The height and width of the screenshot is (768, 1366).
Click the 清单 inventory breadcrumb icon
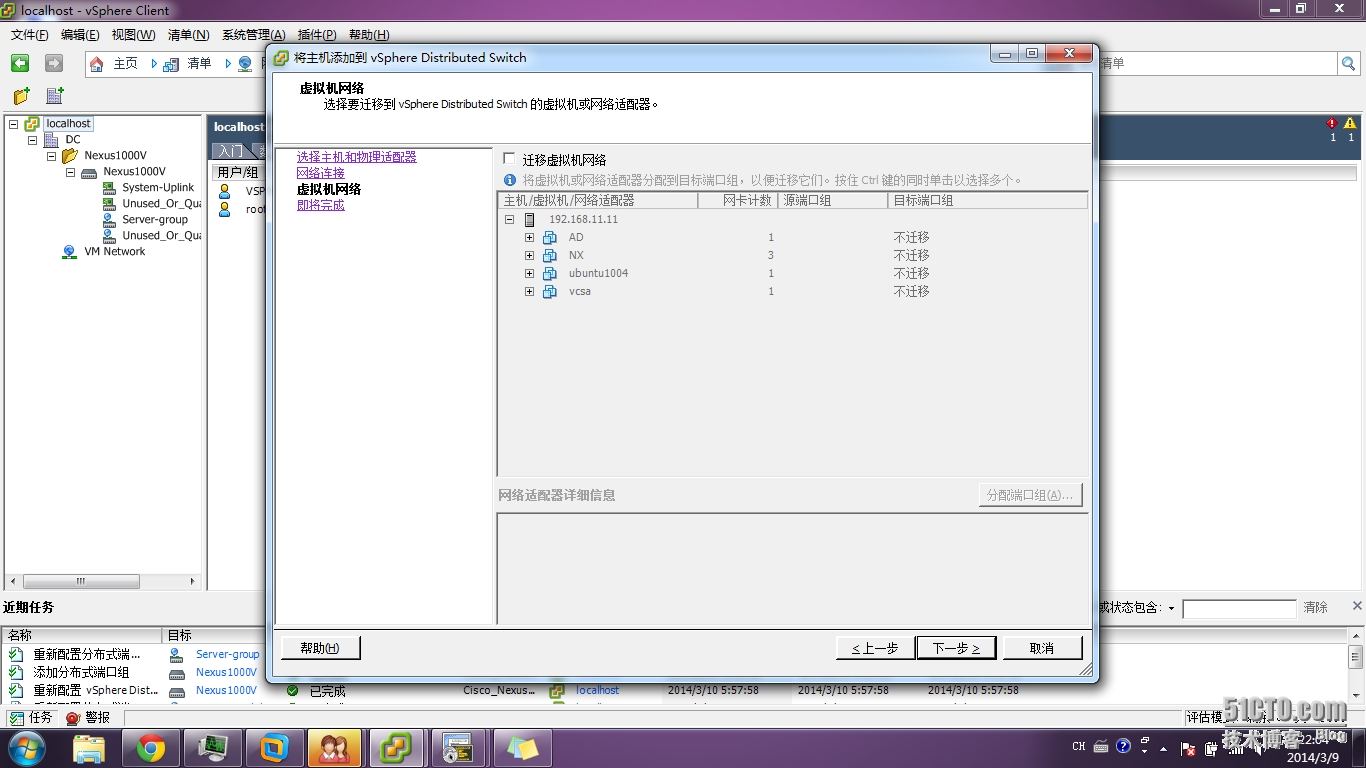[x=172, y=64]
